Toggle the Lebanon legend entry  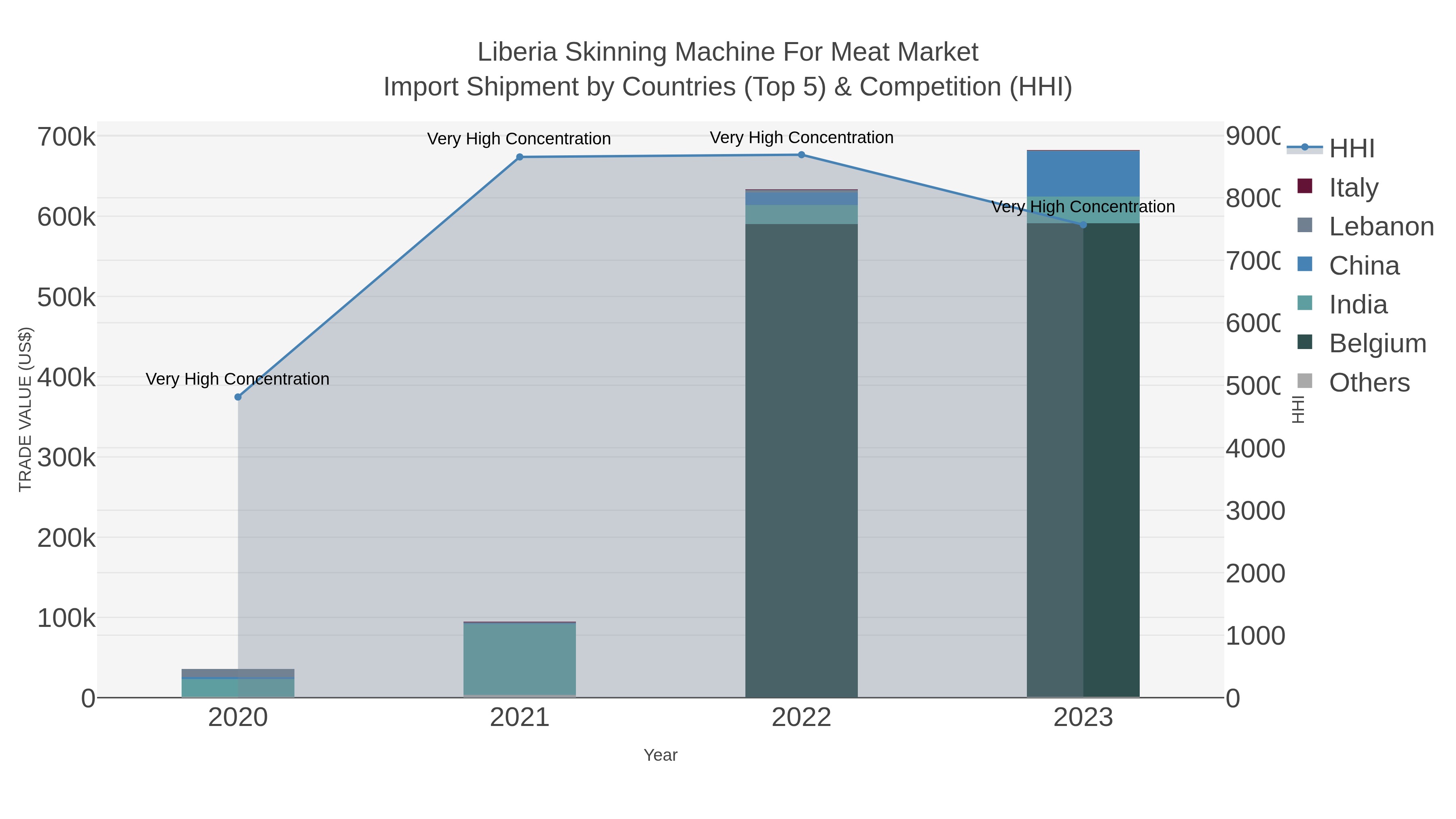click(x=1365, y=226)
